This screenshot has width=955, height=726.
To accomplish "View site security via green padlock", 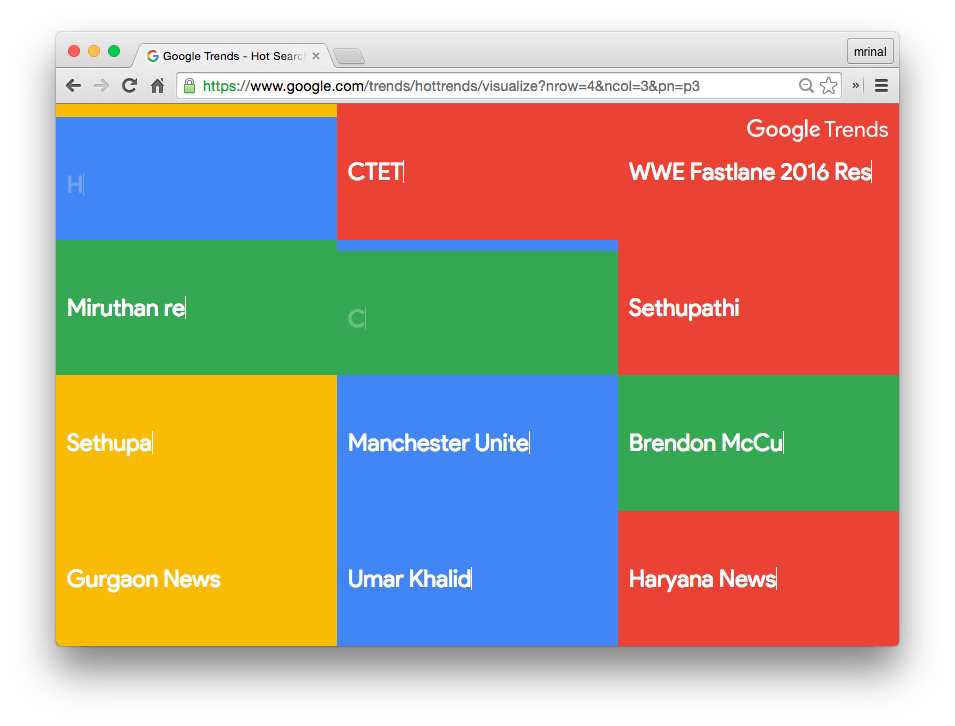I will pyautogui.click(x=189, y=86).
